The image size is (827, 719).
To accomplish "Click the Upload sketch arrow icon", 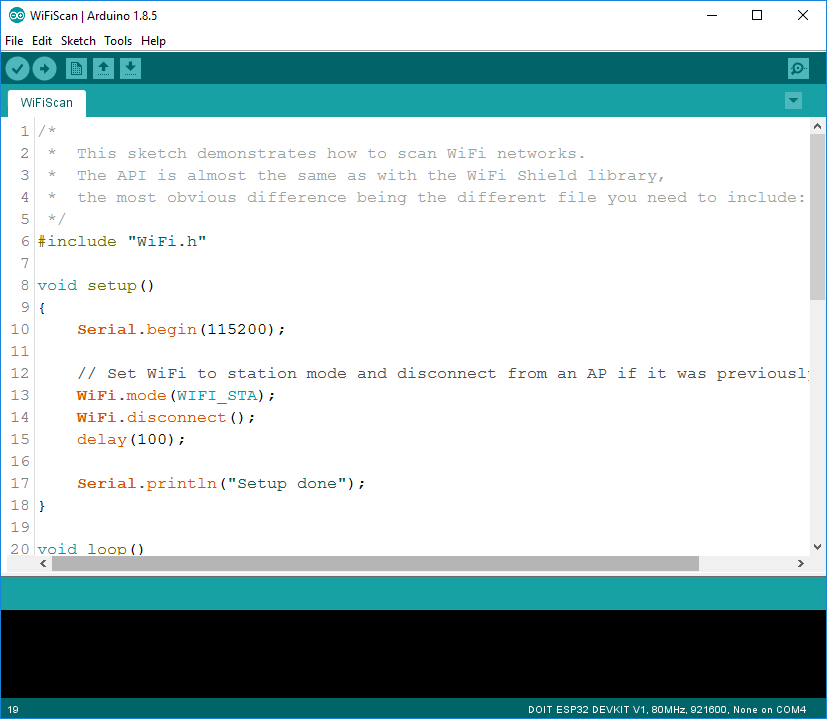I will [44, 68].
